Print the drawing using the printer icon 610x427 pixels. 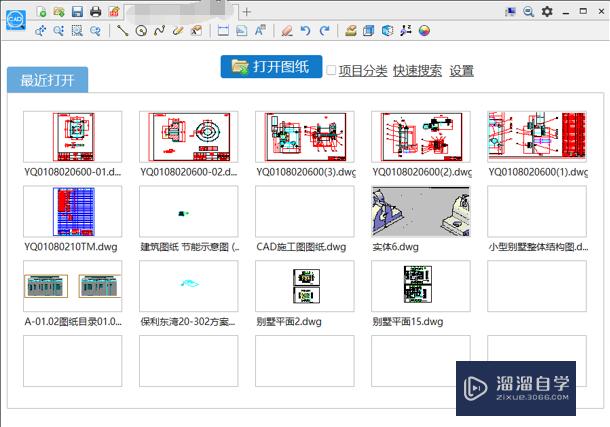[x=95, y=12]
